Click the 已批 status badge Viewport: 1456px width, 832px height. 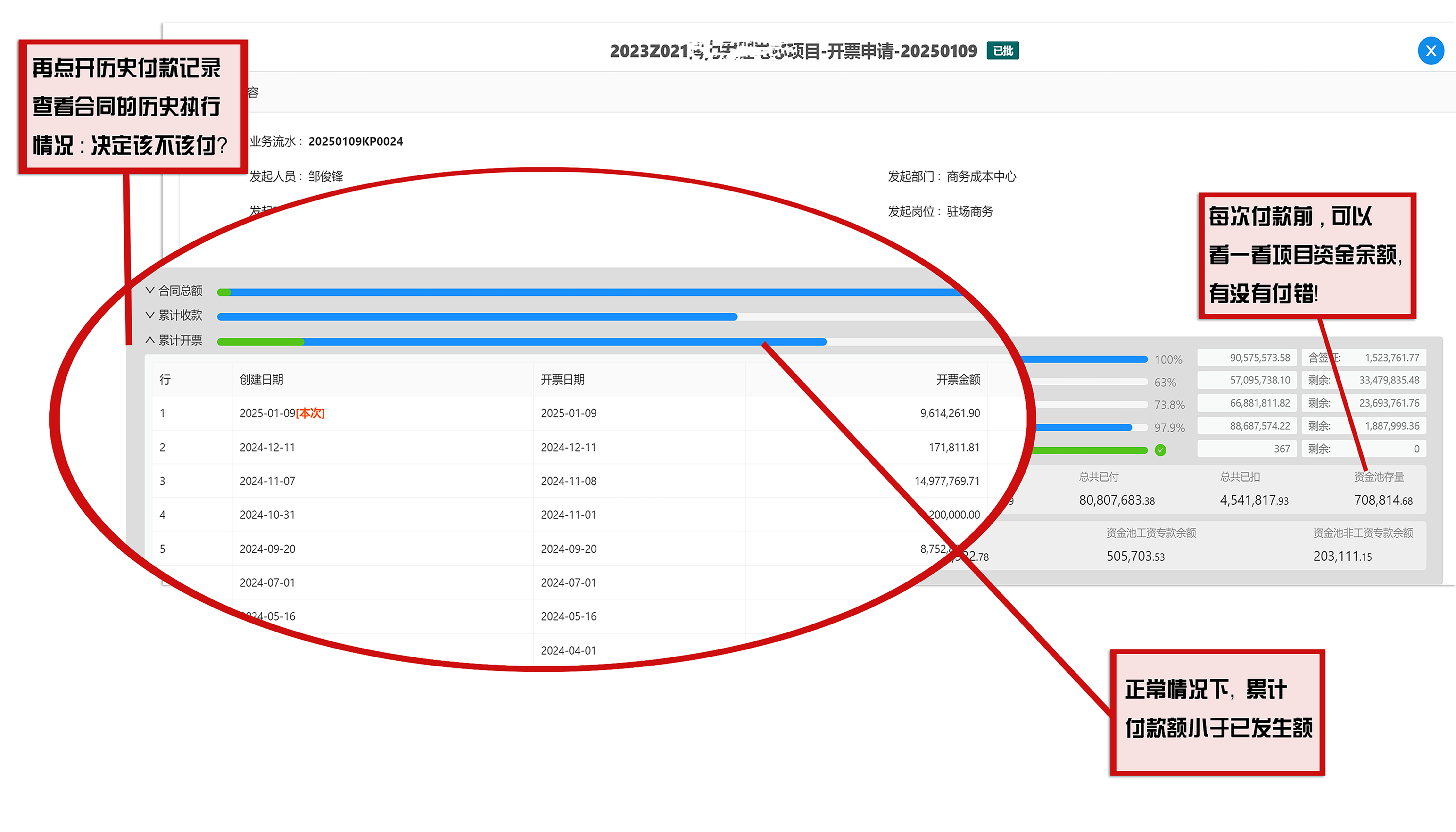(1002, 51)
